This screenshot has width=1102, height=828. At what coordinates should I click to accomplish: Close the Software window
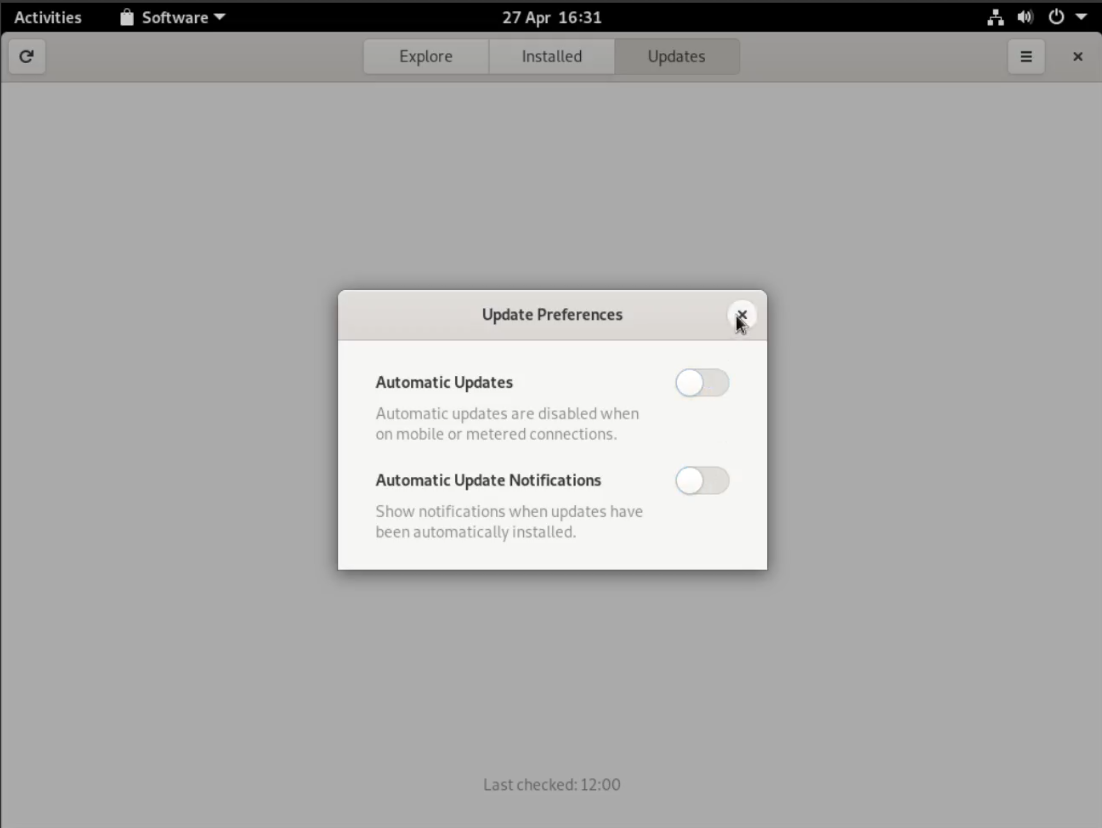1077,57
